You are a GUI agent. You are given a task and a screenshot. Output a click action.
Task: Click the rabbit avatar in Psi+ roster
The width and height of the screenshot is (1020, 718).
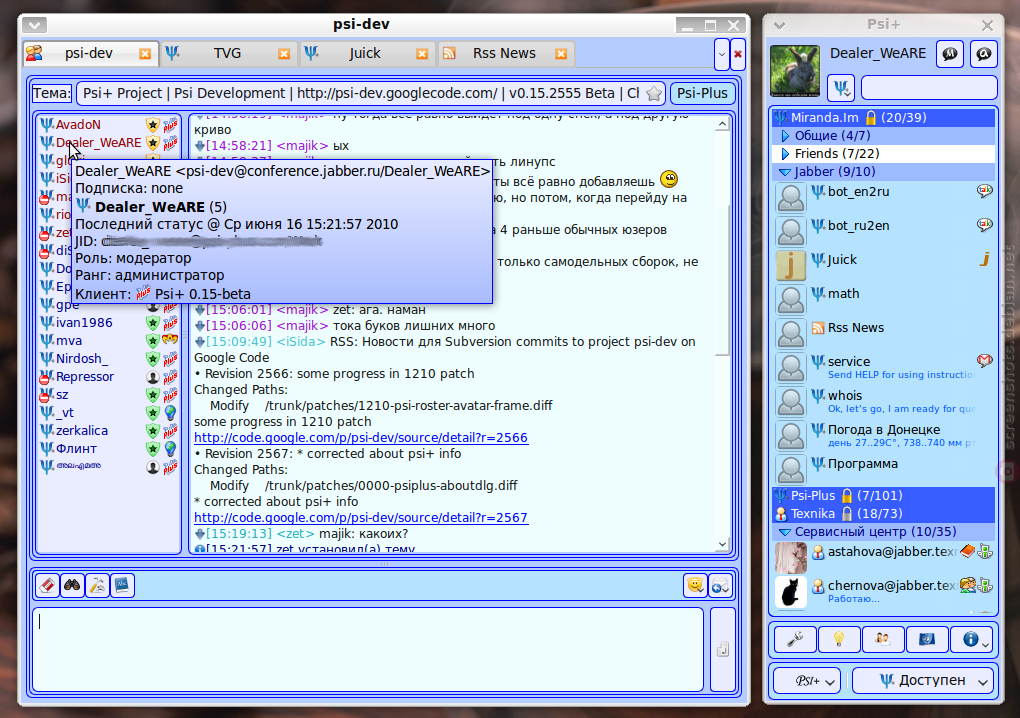(x=795, y=71)
